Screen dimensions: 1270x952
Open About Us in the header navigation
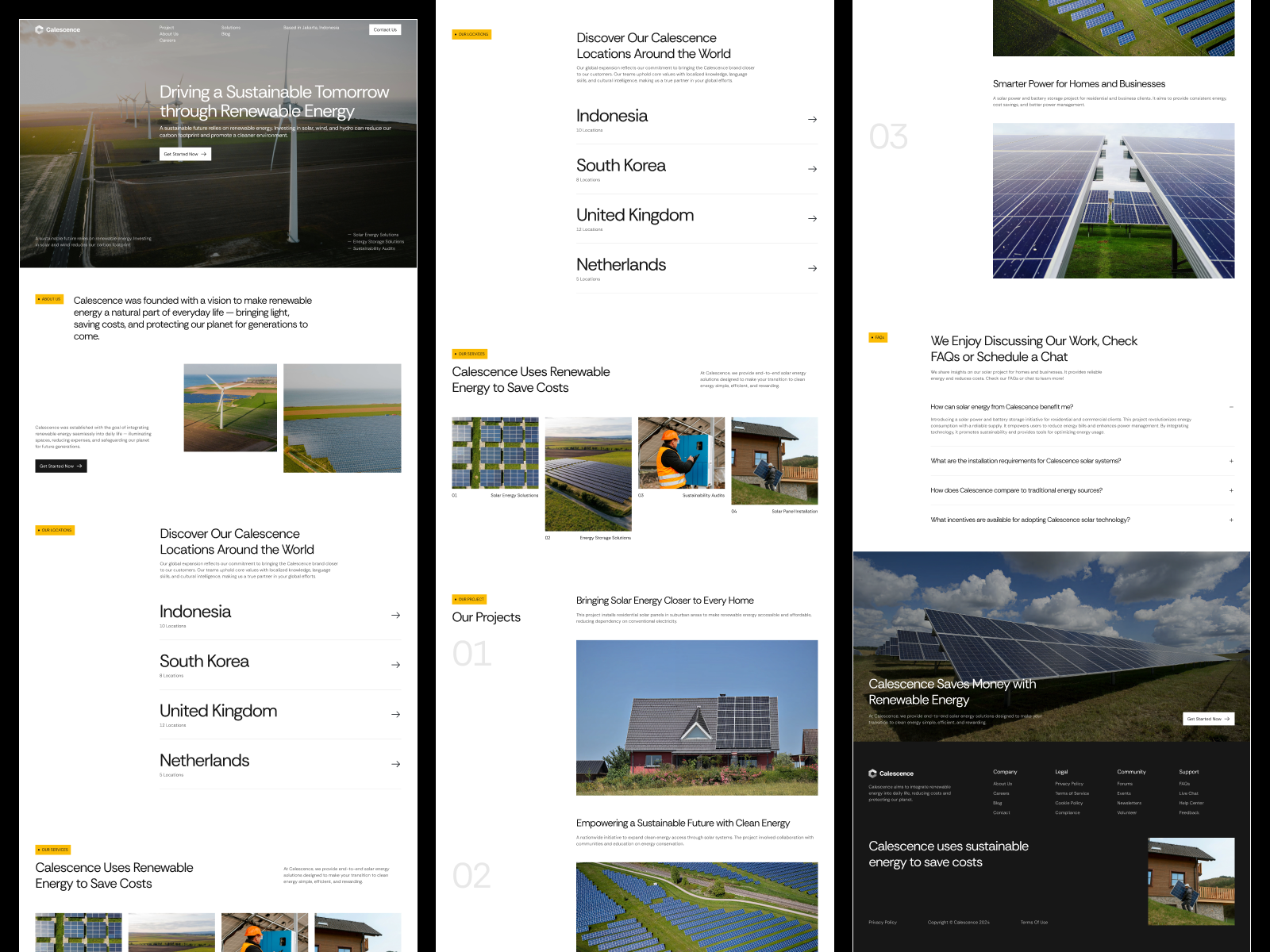click(169, 34)
